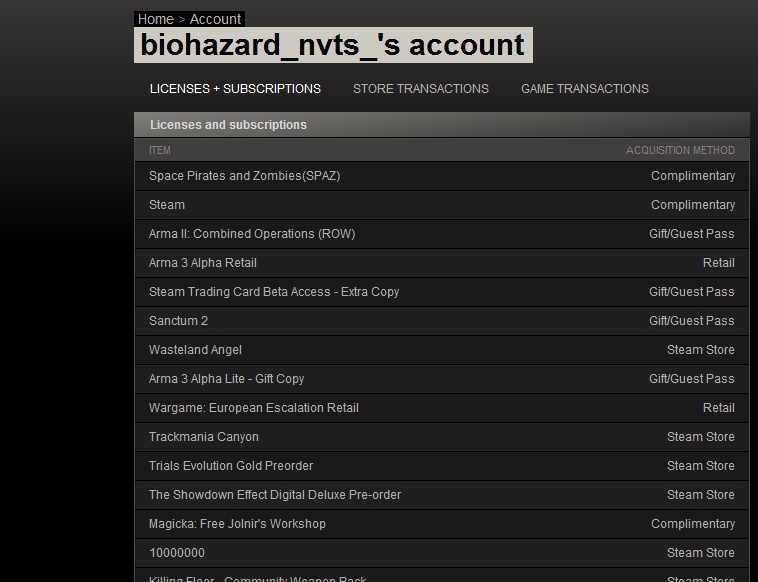Select Space Pirates and Zombies(SPAZ) row

click(442, 176)
